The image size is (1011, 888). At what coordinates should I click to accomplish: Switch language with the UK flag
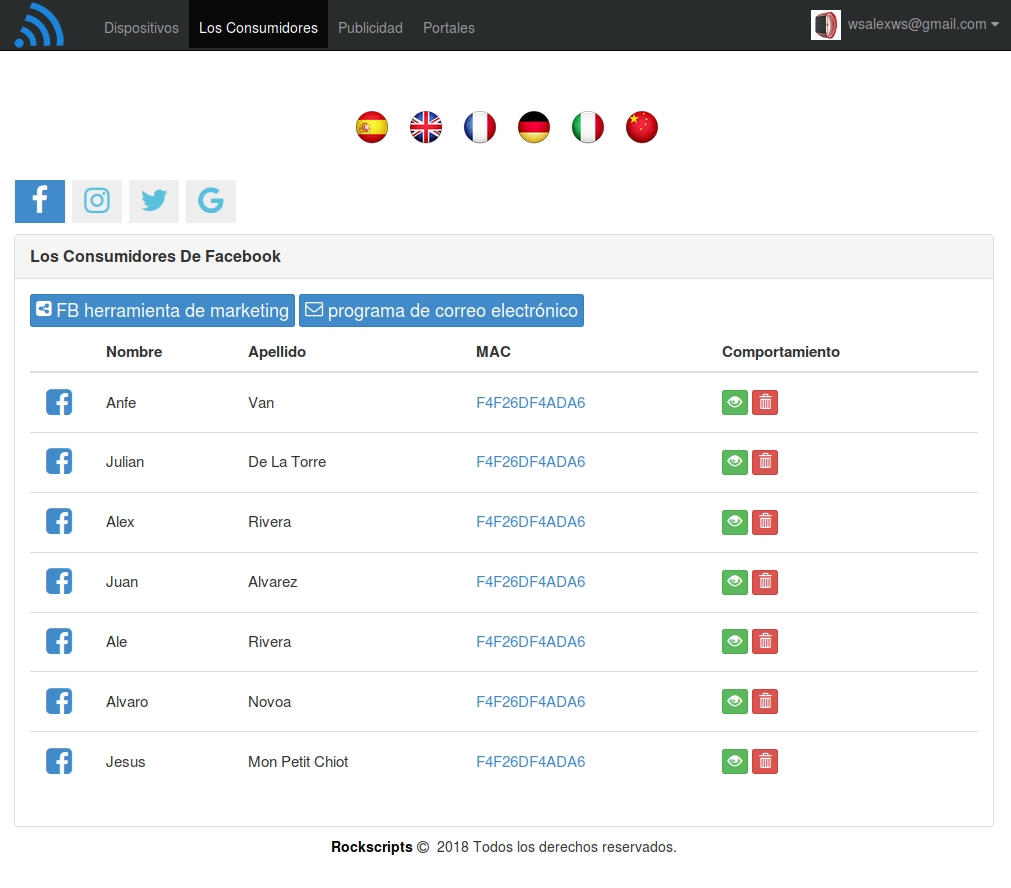point(426,127)
